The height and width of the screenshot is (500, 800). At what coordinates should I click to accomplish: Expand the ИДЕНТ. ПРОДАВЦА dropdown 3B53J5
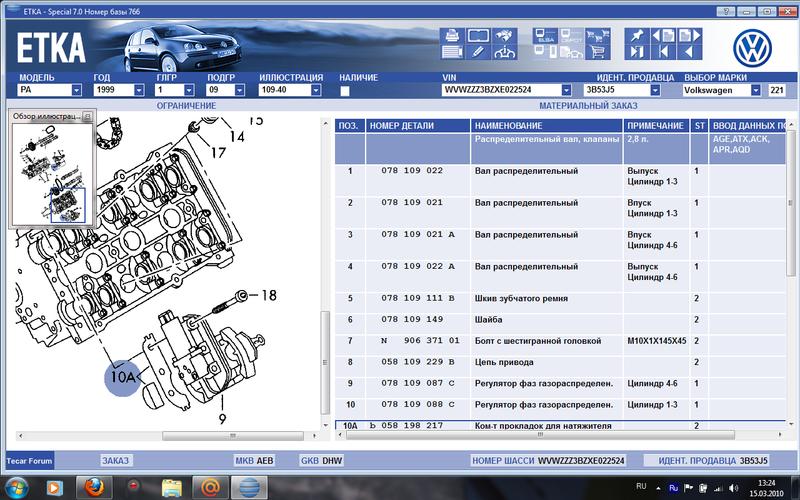click(656, 90)
